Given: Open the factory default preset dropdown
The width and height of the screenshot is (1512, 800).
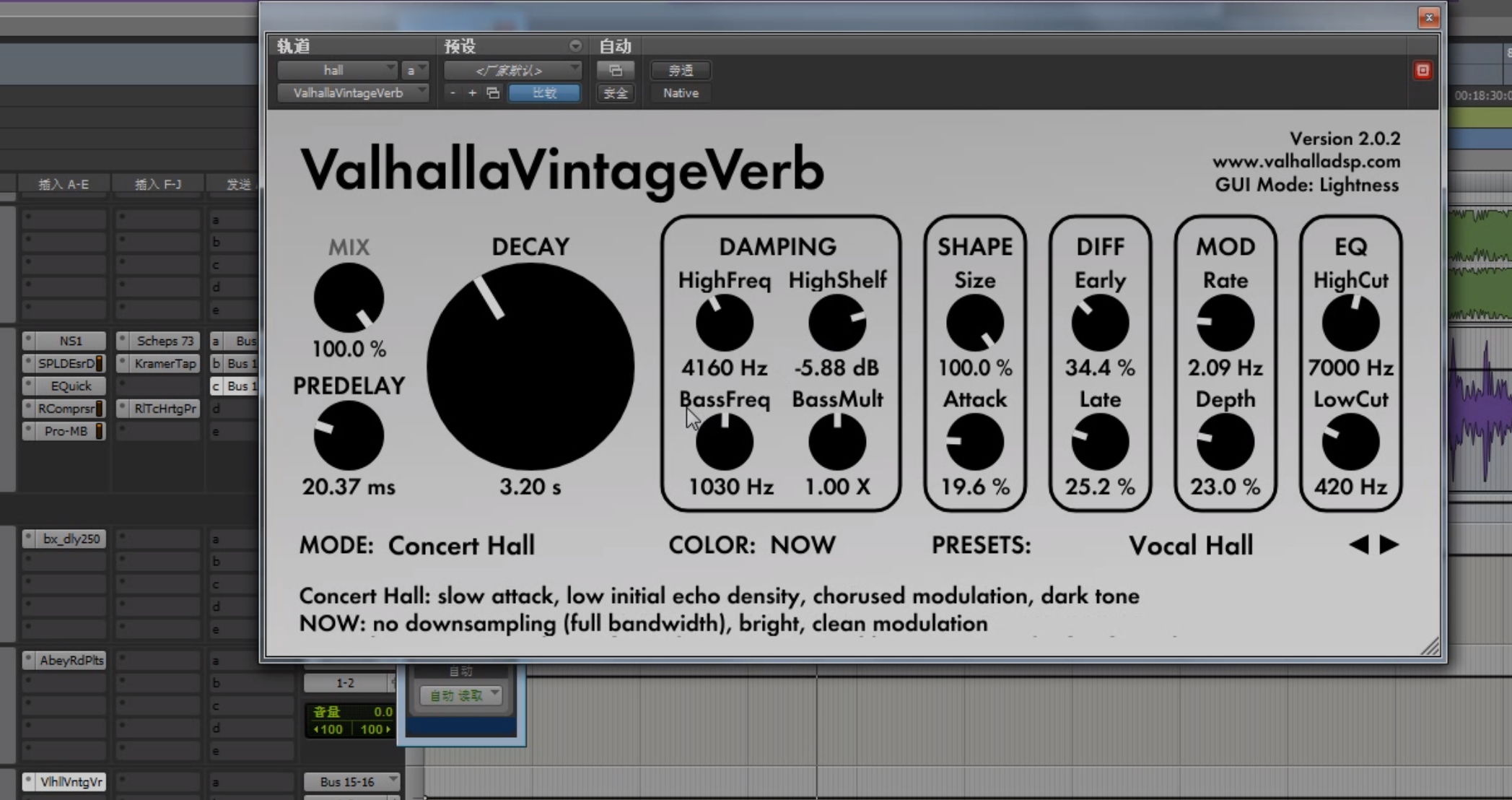Looking at the screenshot, I should 512,70.
